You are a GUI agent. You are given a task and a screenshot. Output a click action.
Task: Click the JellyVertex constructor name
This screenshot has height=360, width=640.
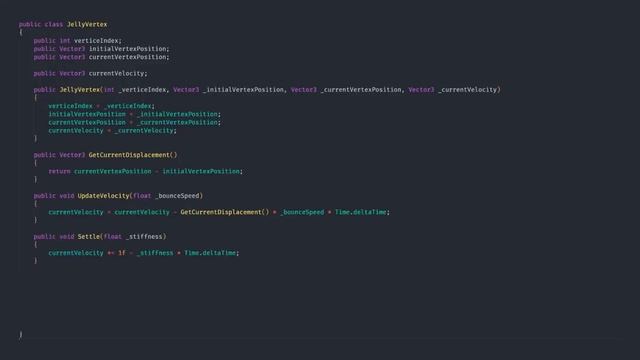(80, 90)
